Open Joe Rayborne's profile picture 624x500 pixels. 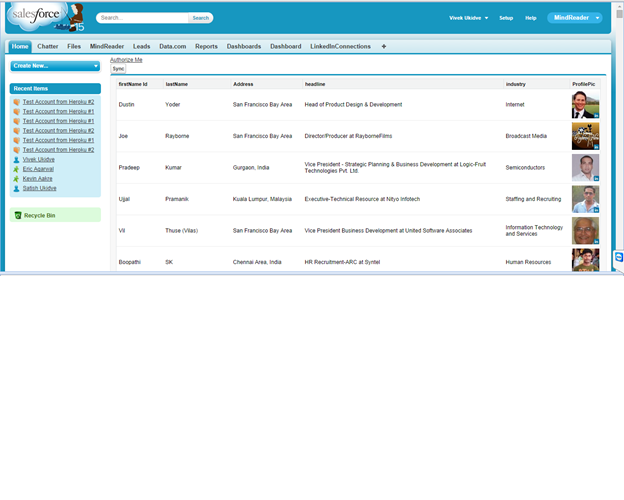coord(585,136)
